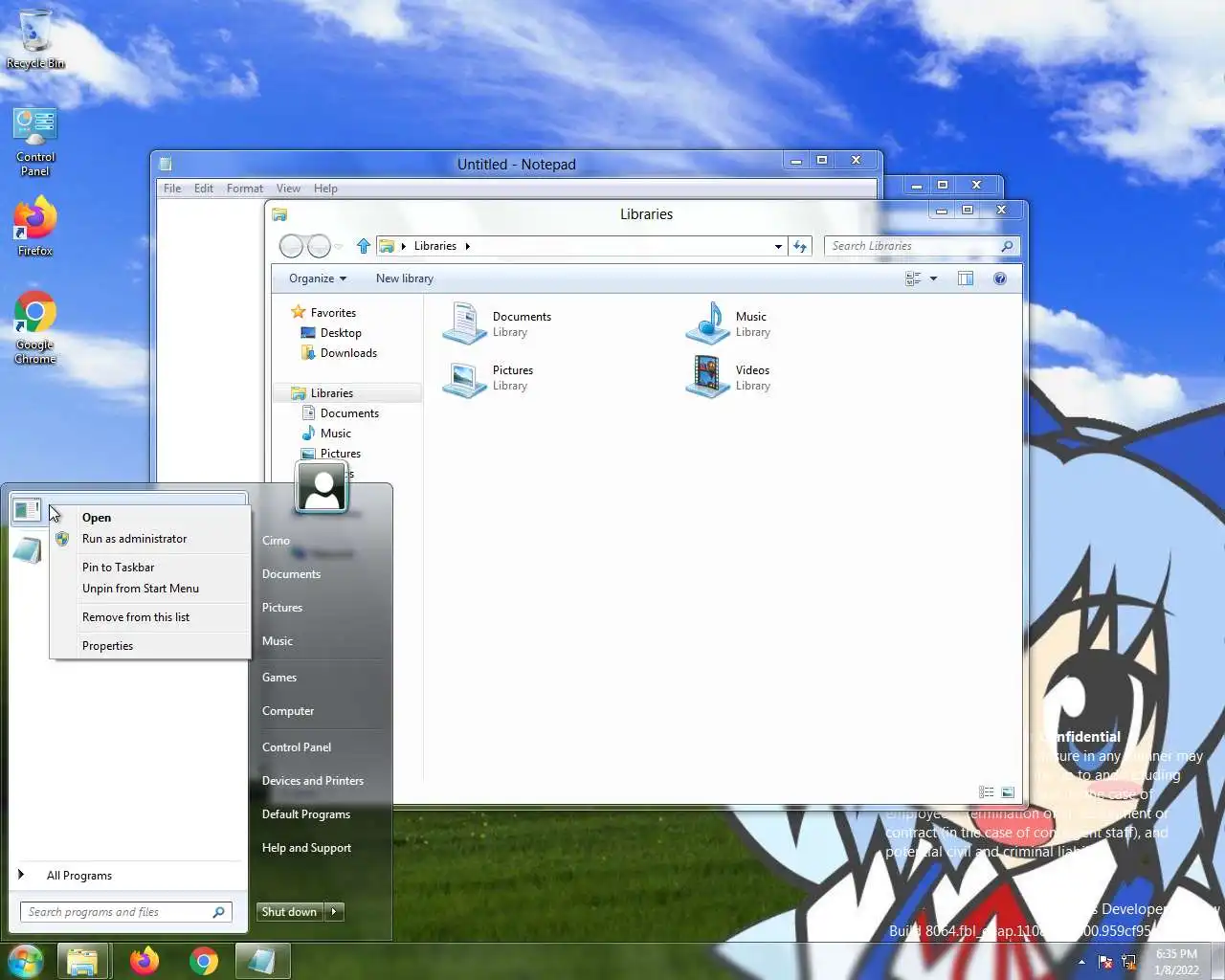This screenshot has width=1225, height=980.
Task: Click Search programs and files box
Action: pyautogui.click(x=125, y=912)
